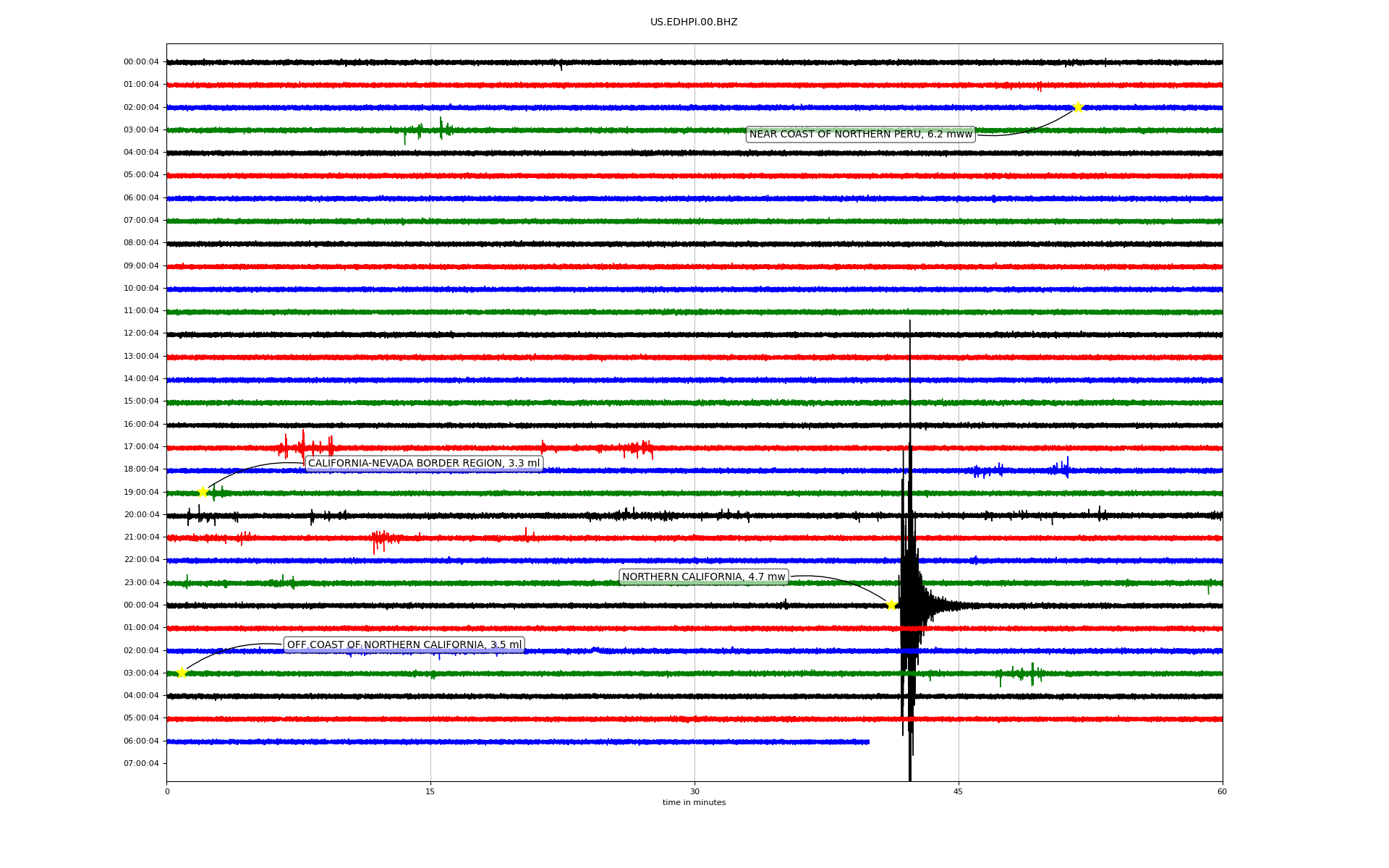Click the 17:00:04 row time label

tap(141, 447)
